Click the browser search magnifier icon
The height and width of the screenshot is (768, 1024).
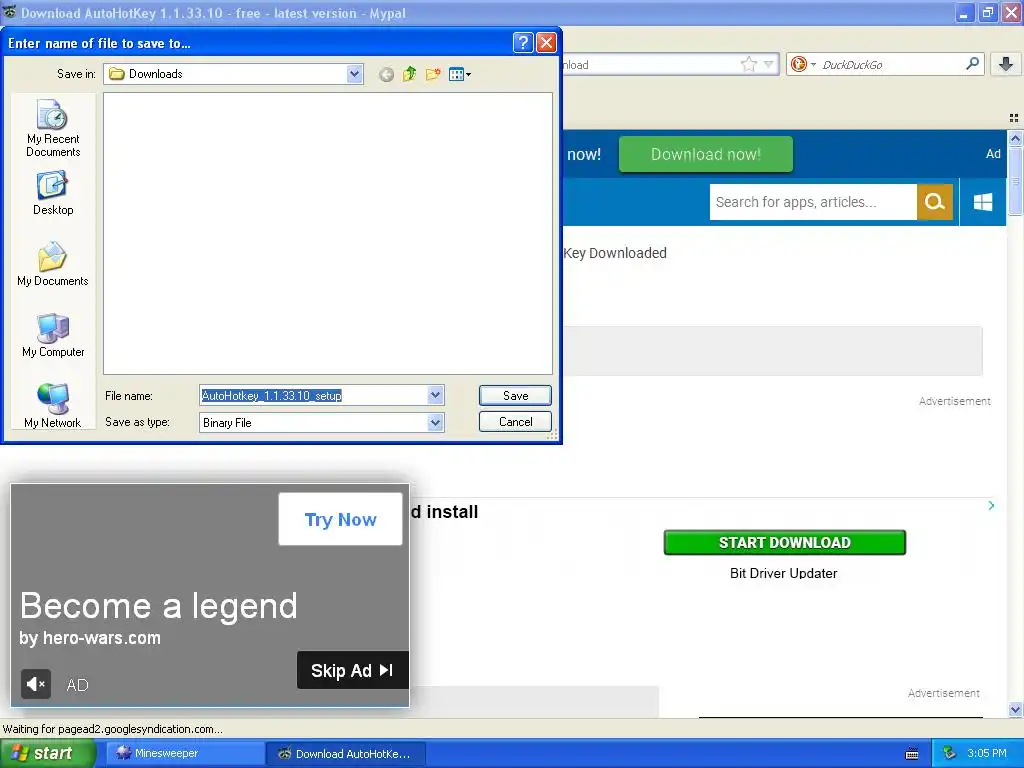(972, 63)
